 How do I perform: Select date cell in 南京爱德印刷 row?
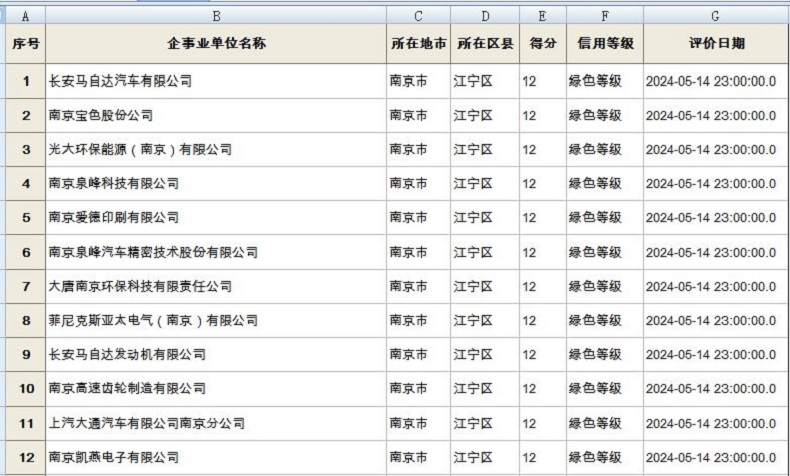(x=715, y=218)
